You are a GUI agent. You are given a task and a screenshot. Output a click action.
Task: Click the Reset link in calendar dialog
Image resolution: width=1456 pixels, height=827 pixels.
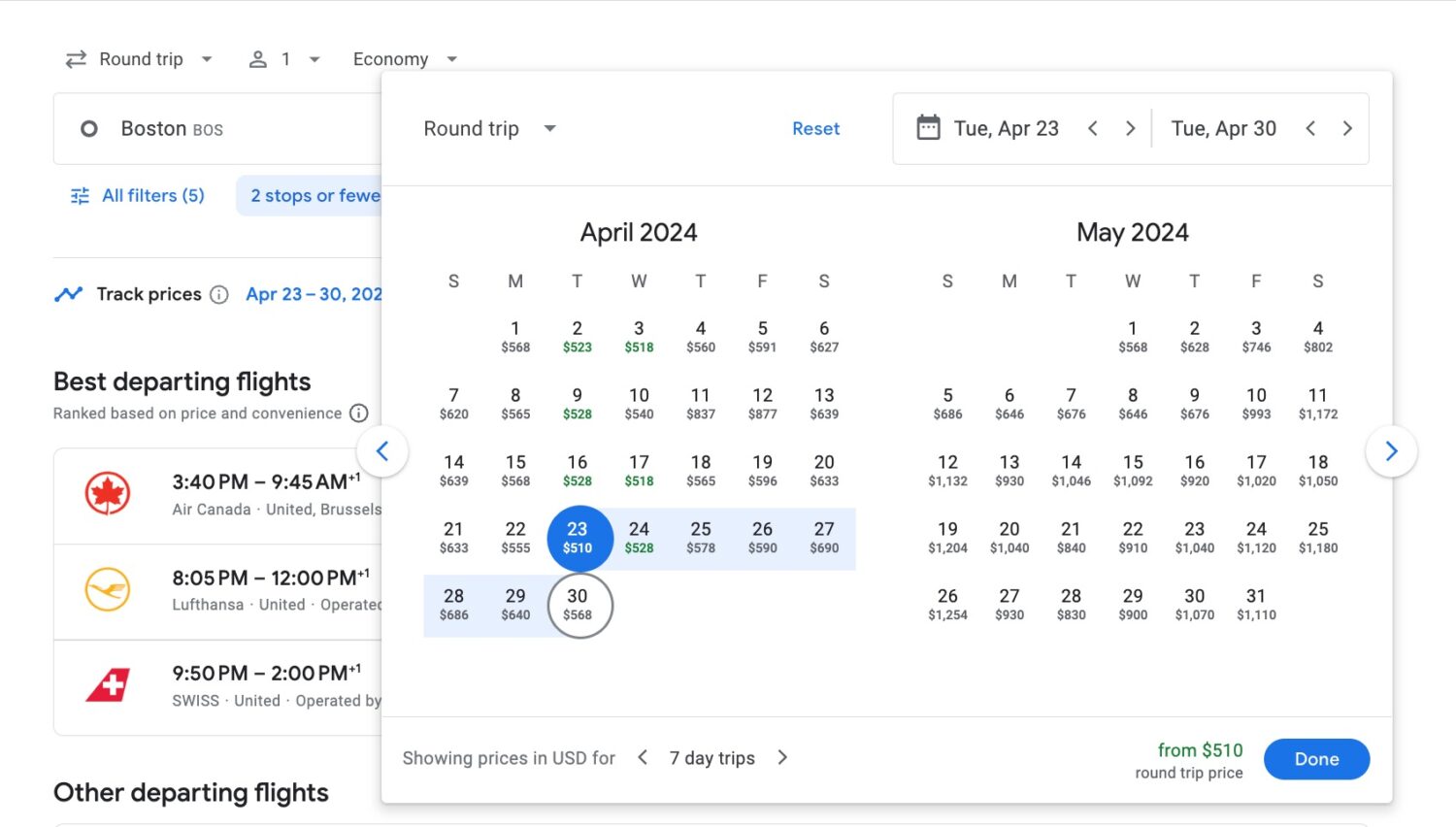tap(815, 128)
